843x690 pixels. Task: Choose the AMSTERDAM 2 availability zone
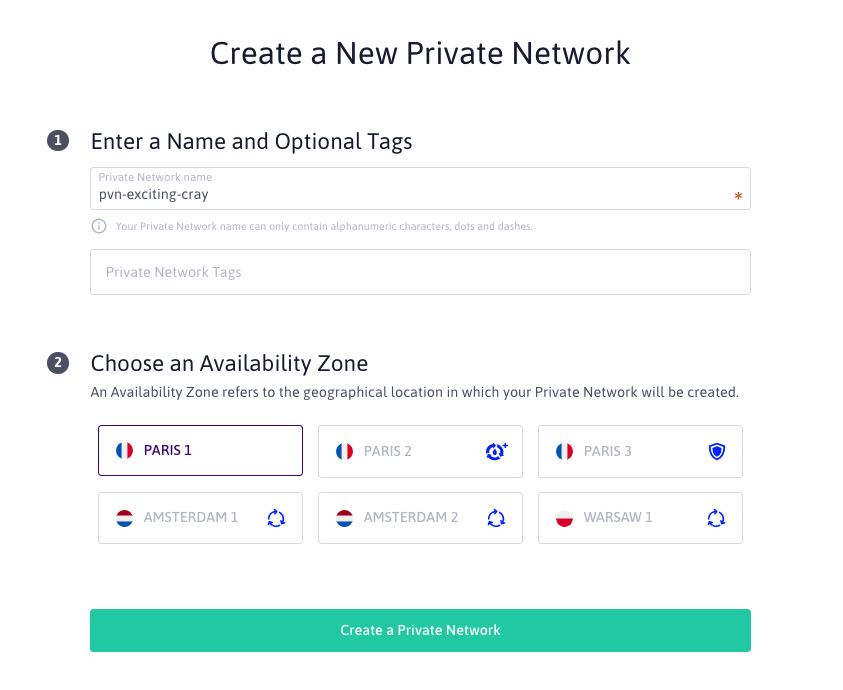[420, 518]
